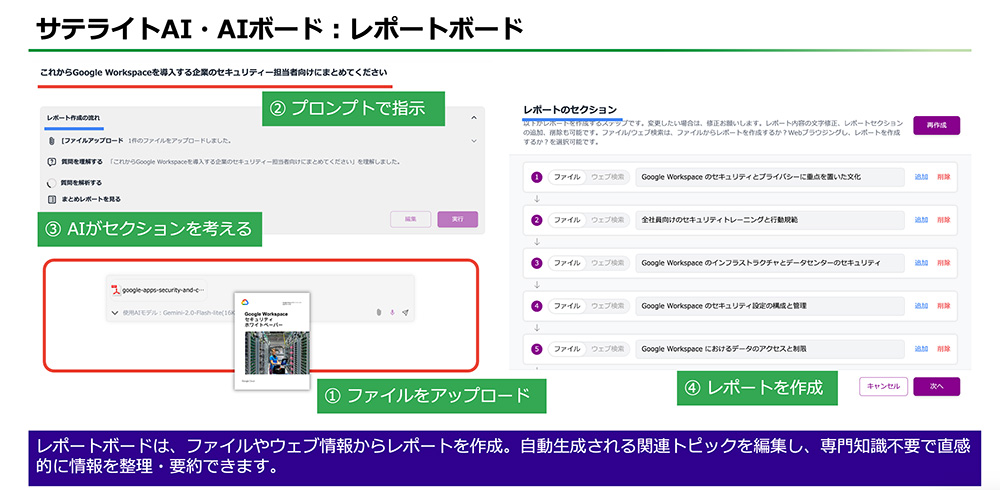Click 追加 on section 5 row

(x=921, y=349)
